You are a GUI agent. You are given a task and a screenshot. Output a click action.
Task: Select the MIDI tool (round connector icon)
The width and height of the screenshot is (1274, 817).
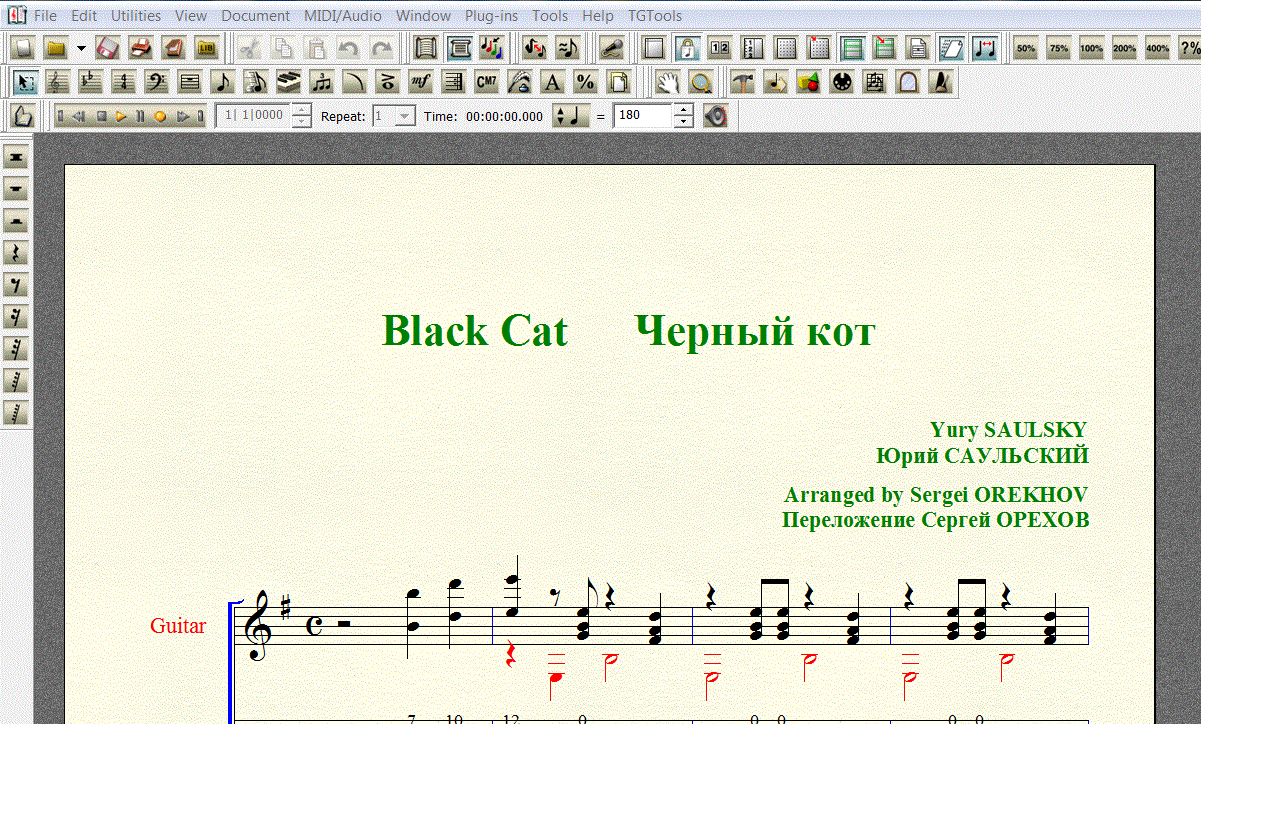[841, 82]
